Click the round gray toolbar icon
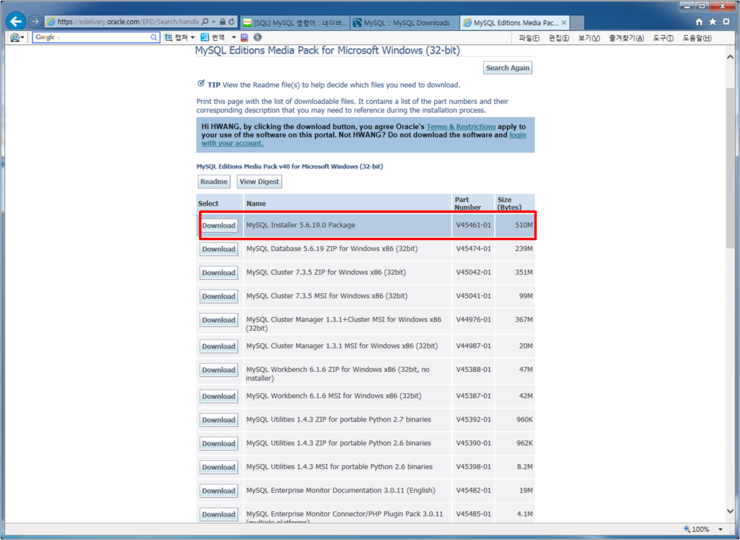The image size is (740, 540). [257, 37]
